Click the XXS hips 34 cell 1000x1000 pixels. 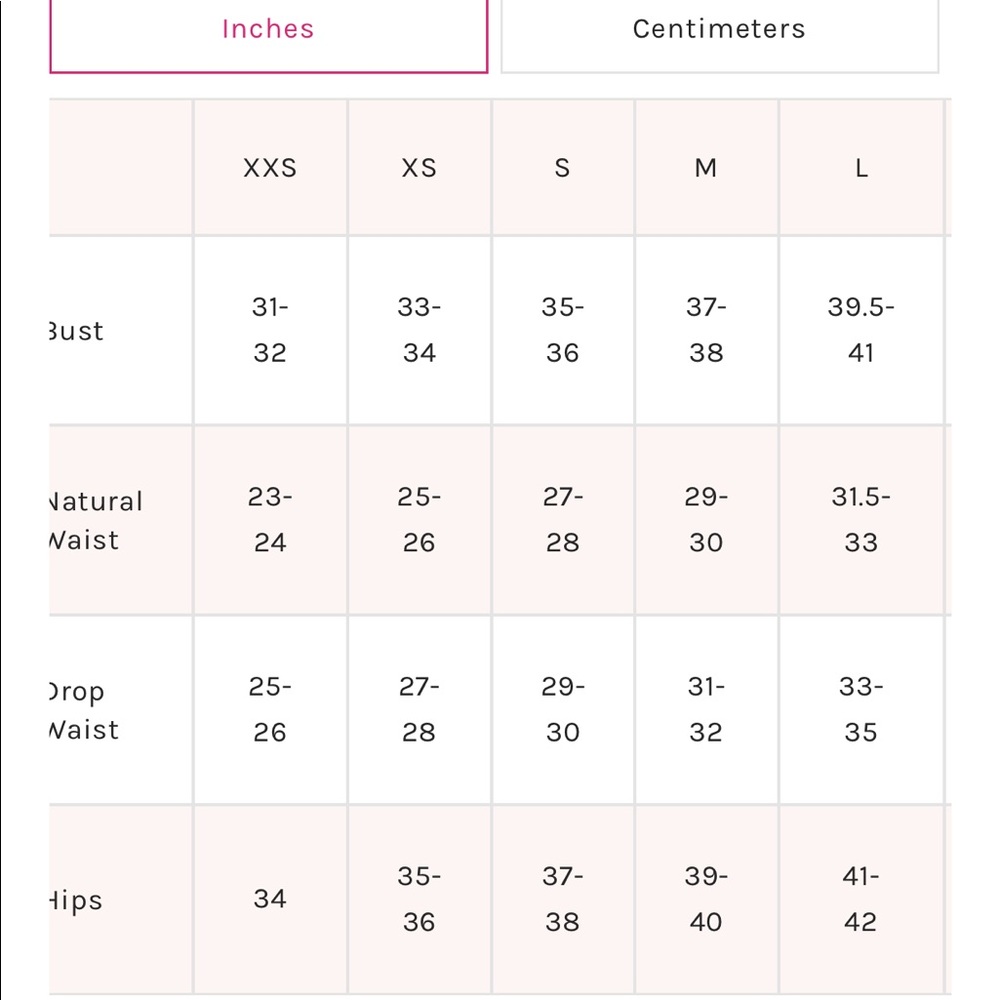(270, 899)
